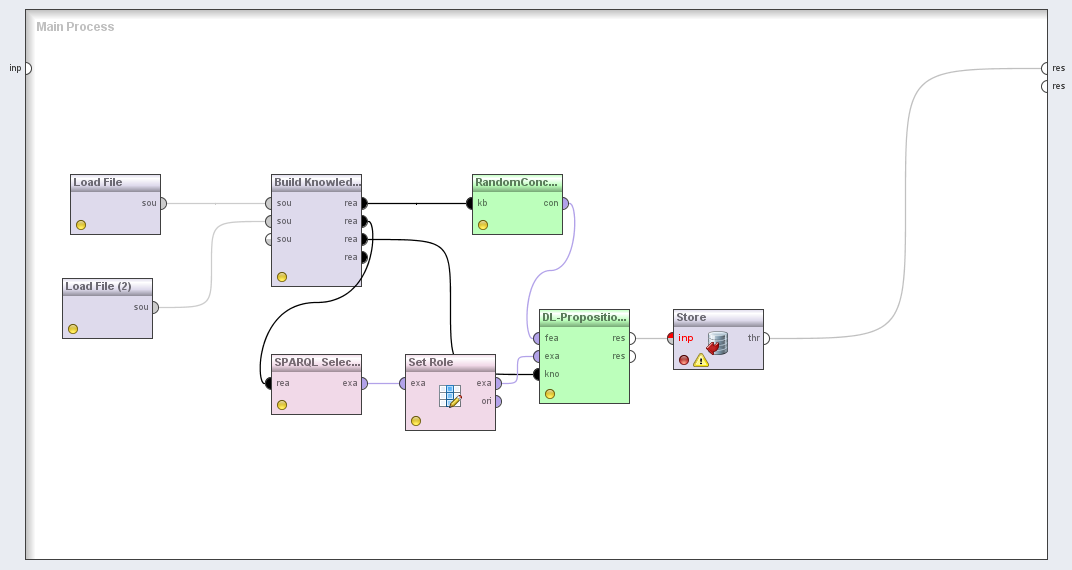Click the yellow status dot on DL-Propositio operator
The width and height of the screenshot is (1072, 570).
(x=550, y=394)
